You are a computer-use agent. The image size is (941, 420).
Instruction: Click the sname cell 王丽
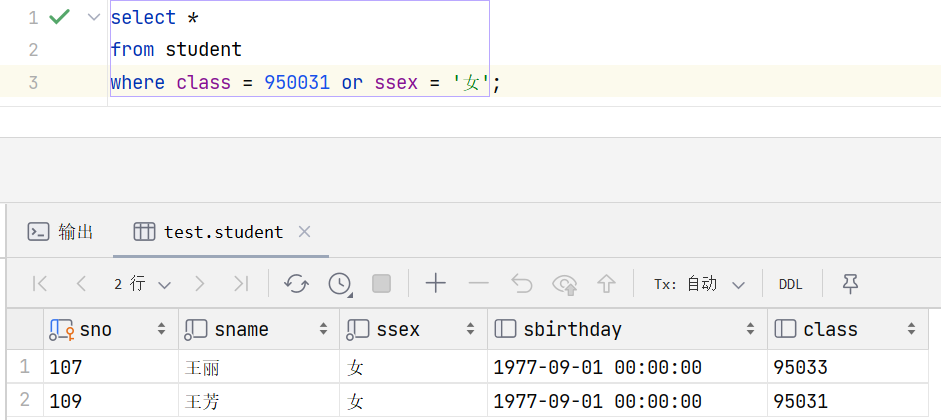pyautogui.click(x=259, y=367)
